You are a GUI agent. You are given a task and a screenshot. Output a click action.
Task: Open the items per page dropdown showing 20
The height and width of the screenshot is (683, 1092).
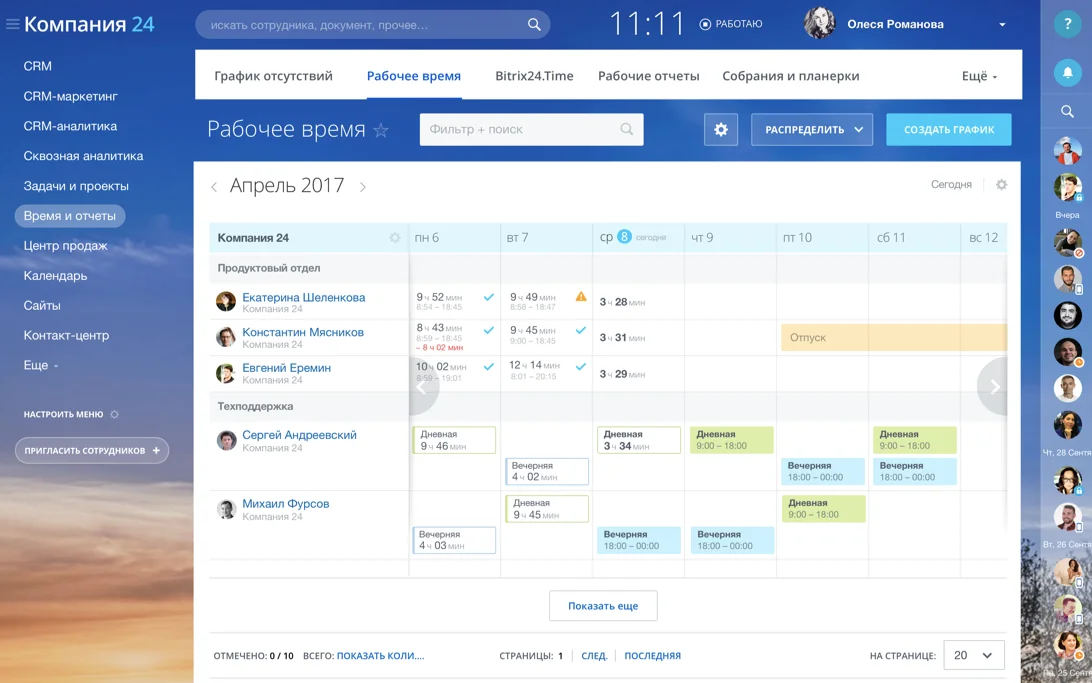pos(973,655)
